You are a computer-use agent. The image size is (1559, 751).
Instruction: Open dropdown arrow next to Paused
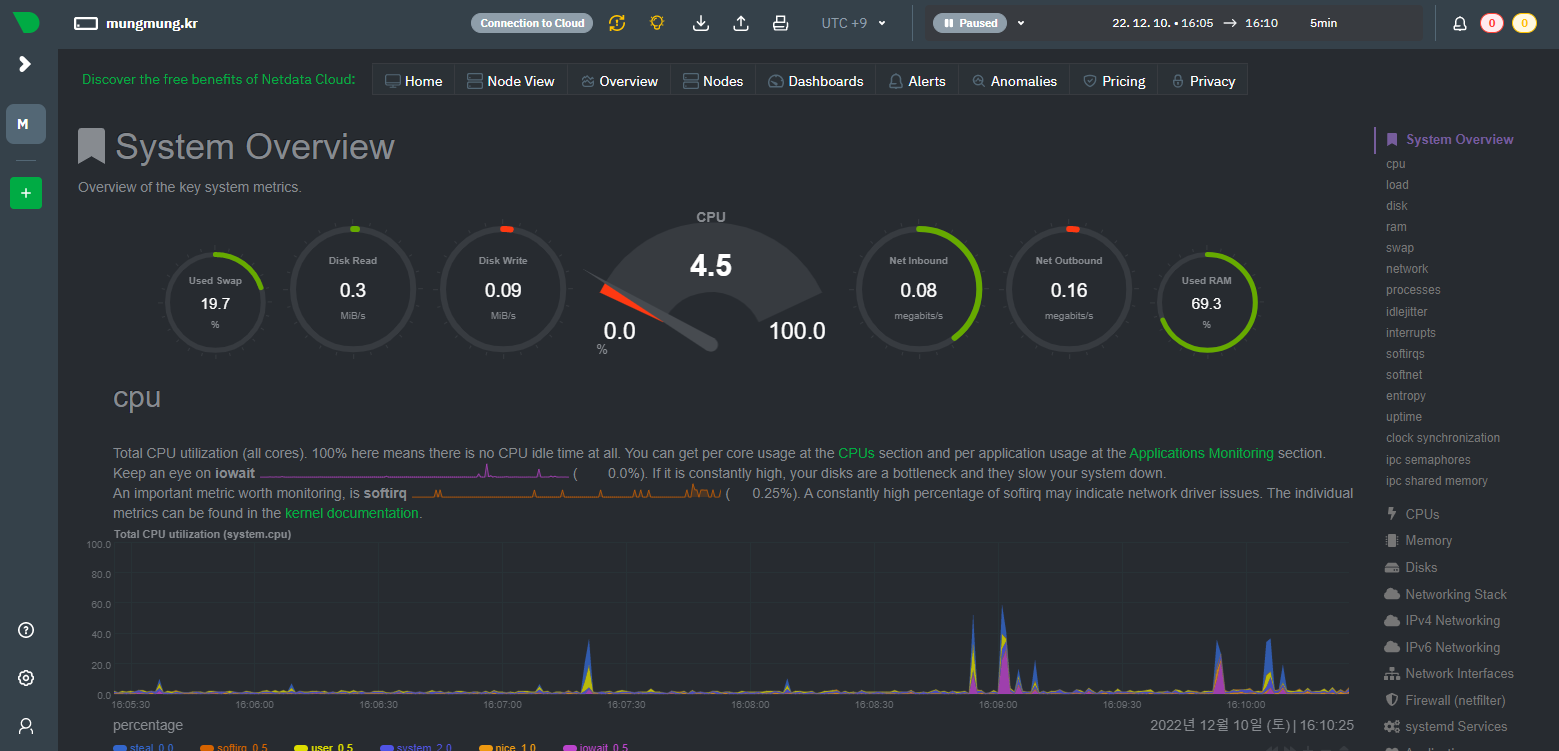[1021, 23]
